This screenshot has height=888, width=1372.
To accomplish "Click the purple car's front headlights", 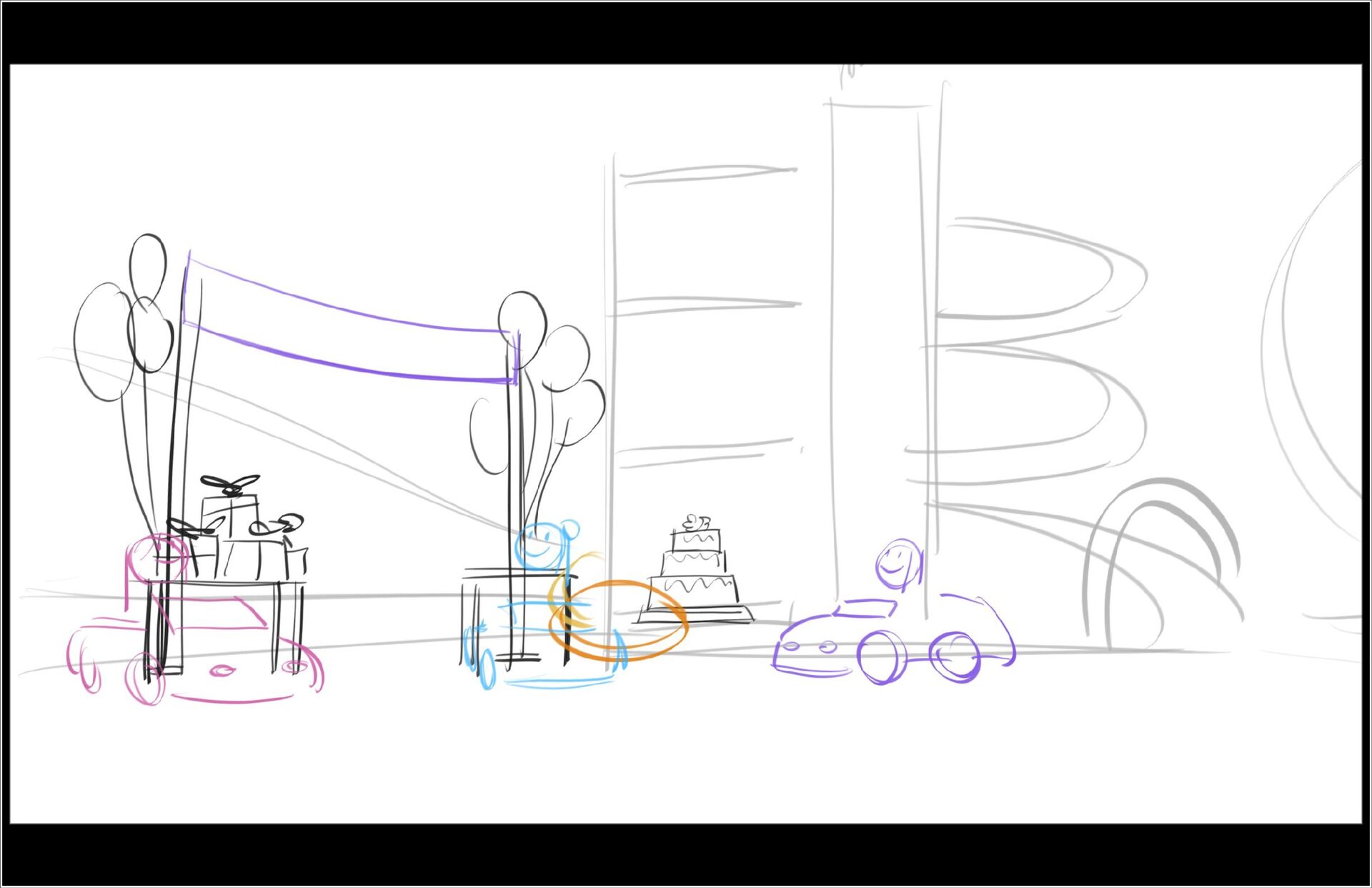I will (810, 647).
